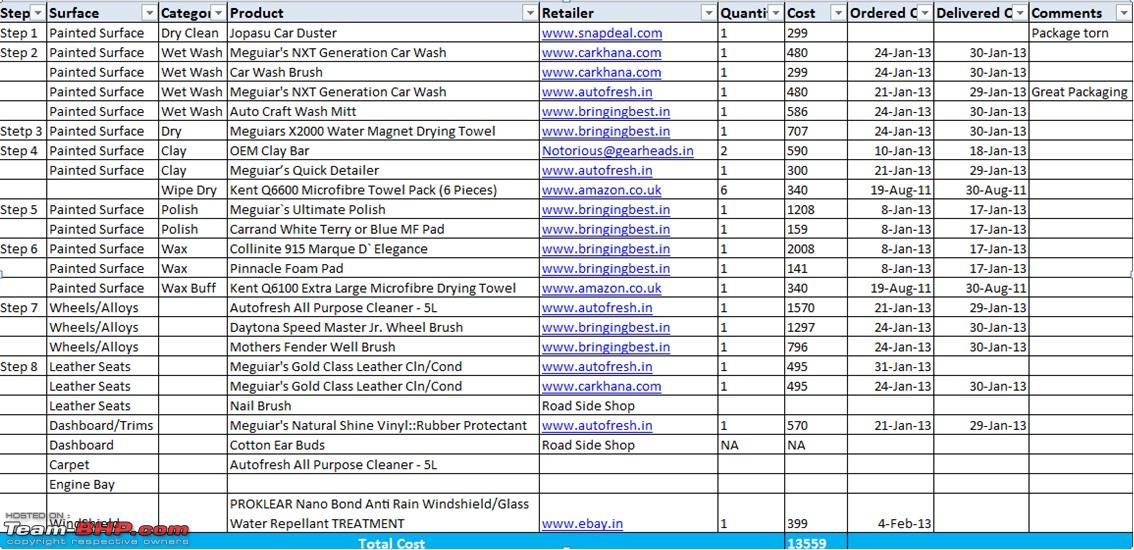Viewport: 1134px width, 550px height.
Task: Open autofresh.in link for Vinyl Rubber Protectant
Action: click(597, 426)
